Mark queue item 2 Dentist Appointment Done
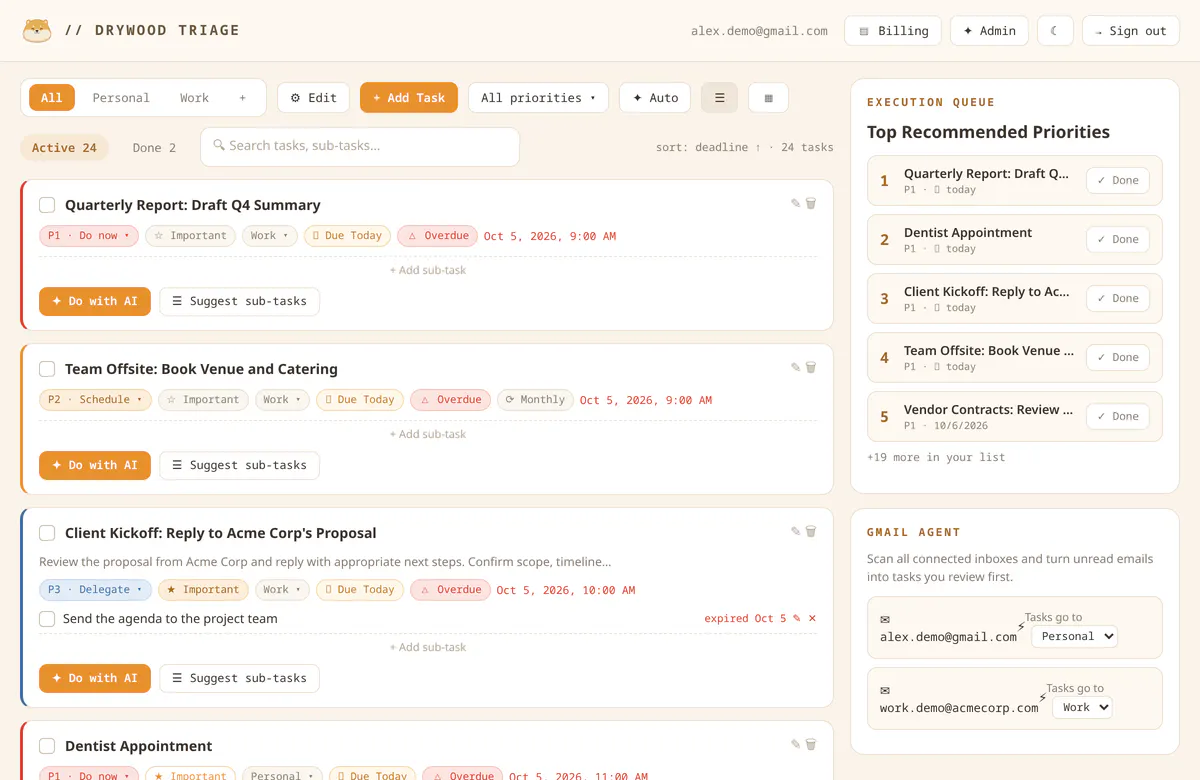1200x780 pixels. [x=1118, y=240]
